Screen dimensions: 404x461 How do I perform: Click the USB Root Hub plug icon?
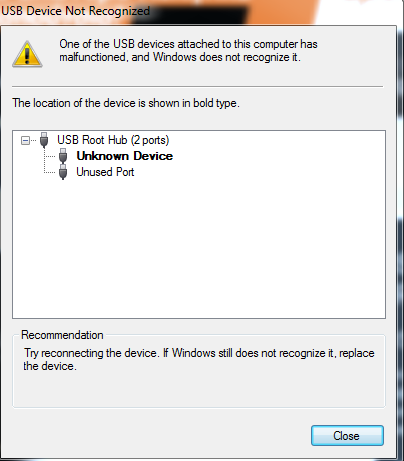coord(44,140)
